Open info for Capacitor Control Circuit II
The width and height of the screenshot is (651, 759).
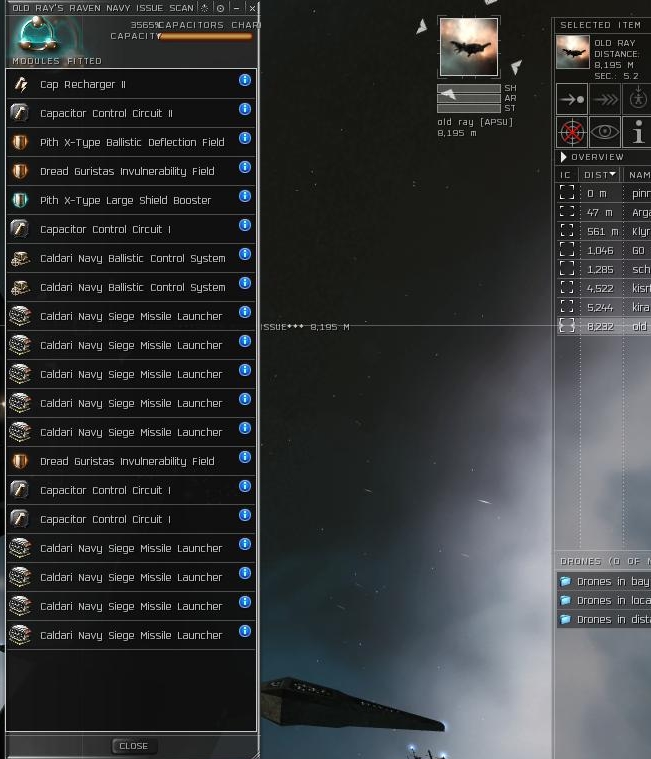(245, 109)
